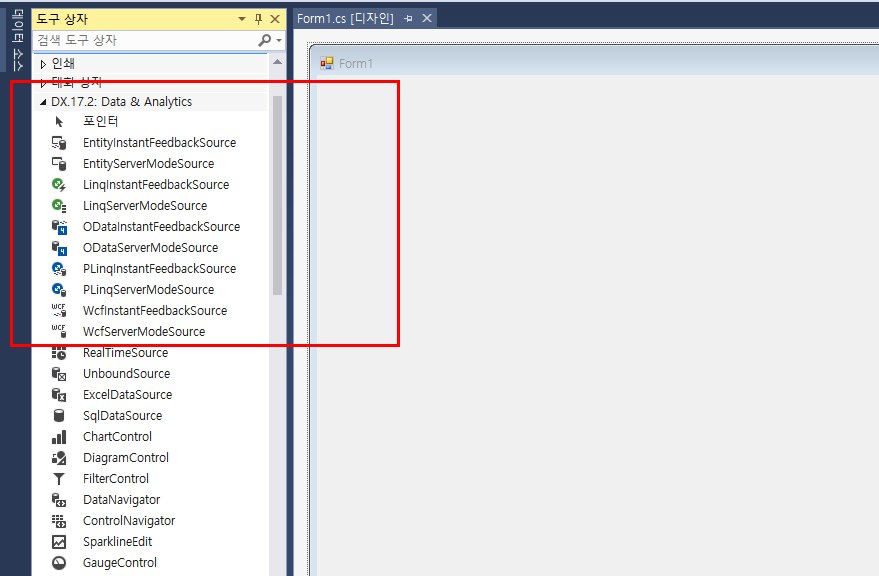Click the toolbox scrollbar up arrow

(277, 62)
